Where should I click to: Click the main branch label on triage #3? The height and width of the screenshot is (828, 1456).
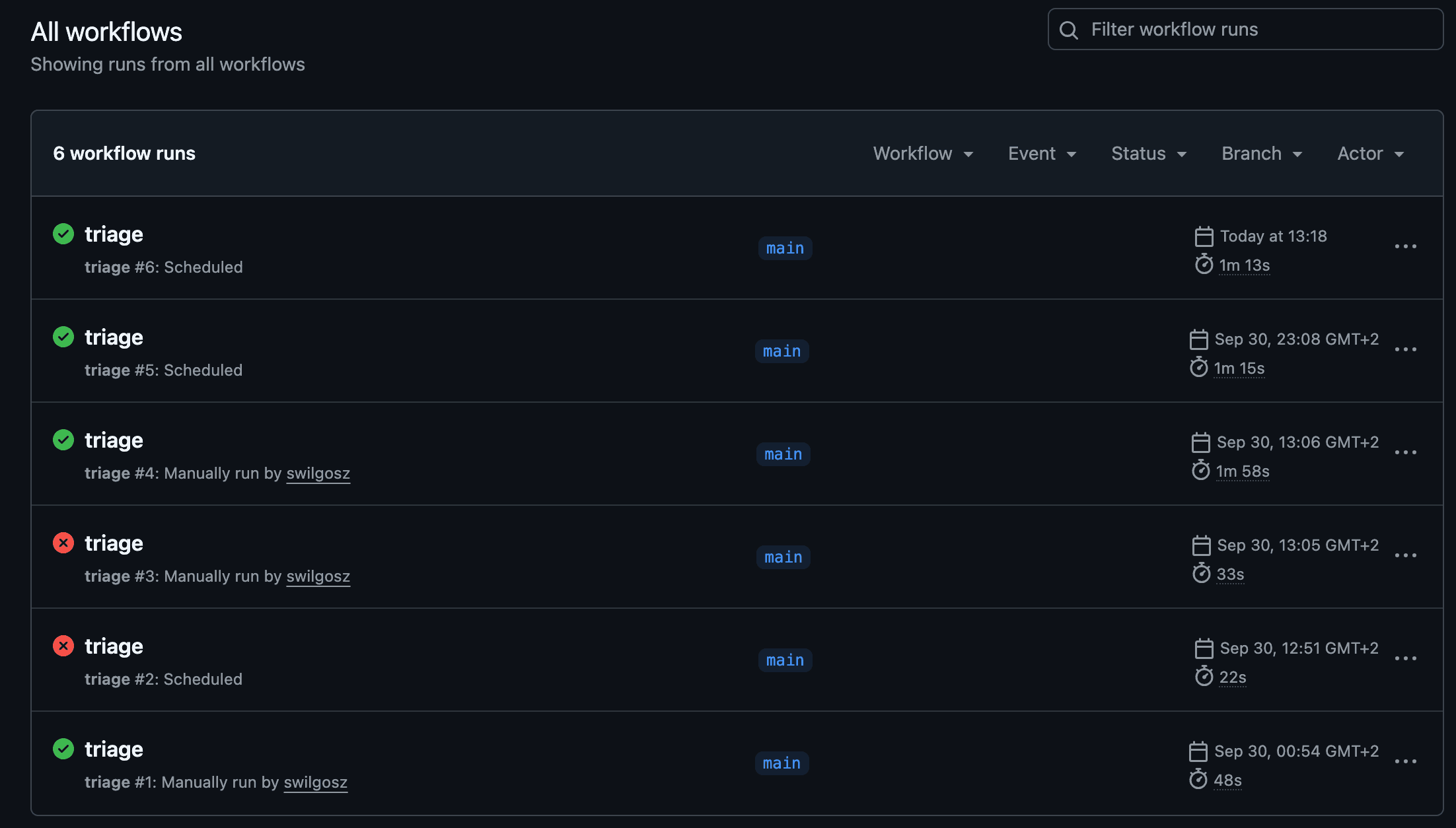pyautogui.click(x=783, y=557)
